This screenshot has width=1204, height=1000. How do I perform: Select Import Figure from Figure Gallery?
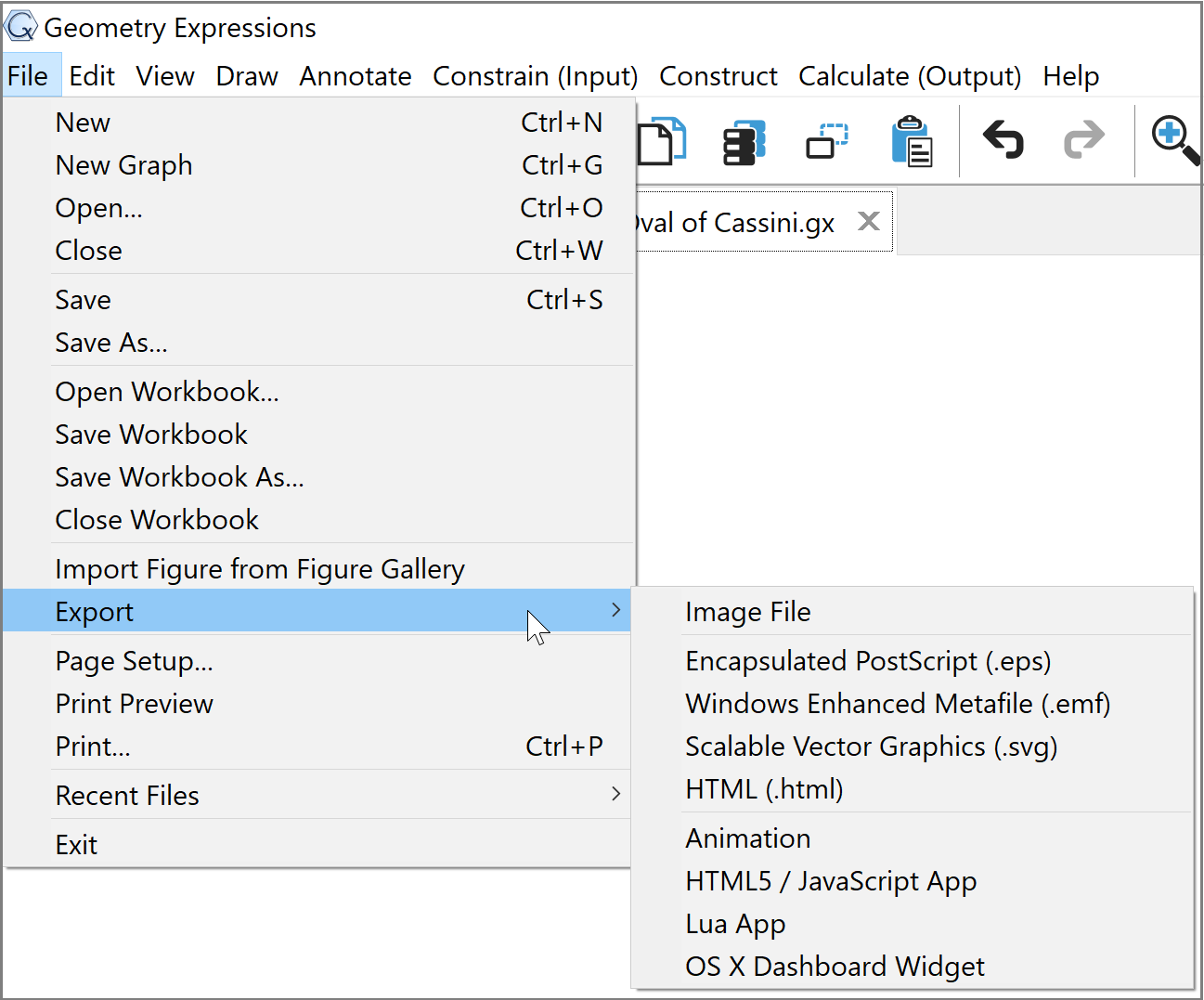coord(260,569)
